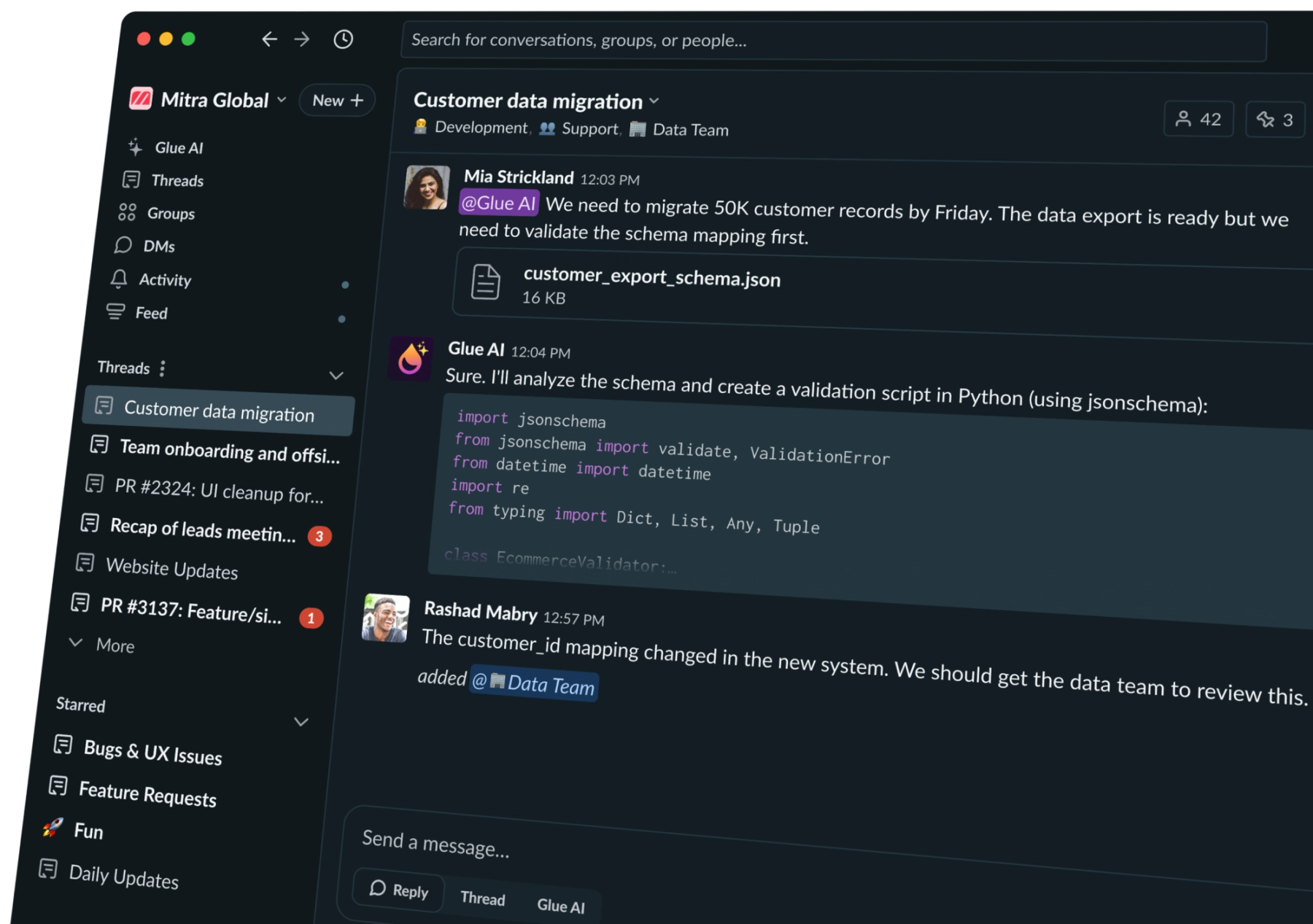Click the @Data Team mention link
Viewport: 1313px width, 924px height.
[x=534, y=683]
